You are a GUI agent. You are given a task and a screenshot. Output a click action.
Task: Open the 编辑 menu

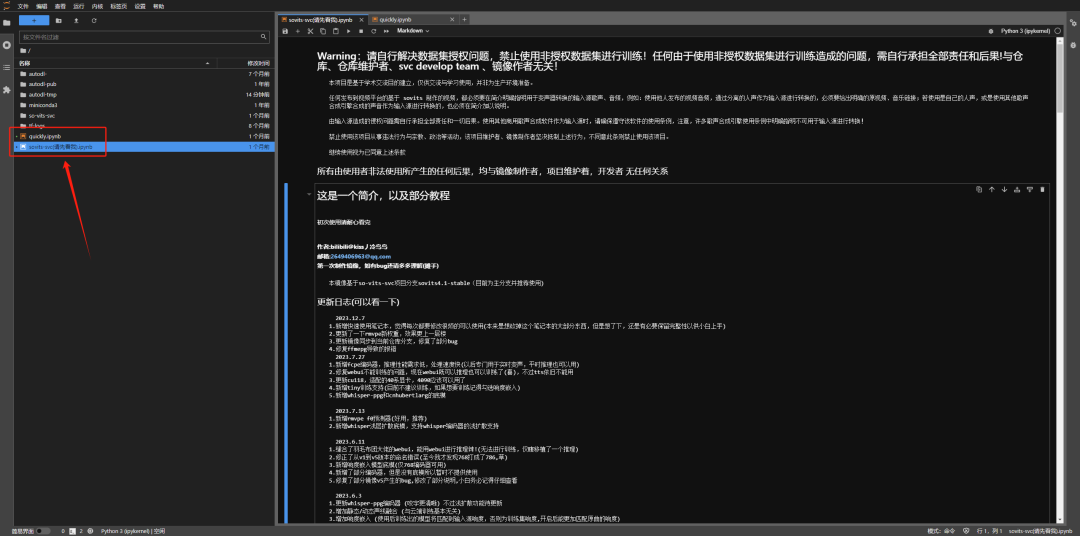click(41, 6)
